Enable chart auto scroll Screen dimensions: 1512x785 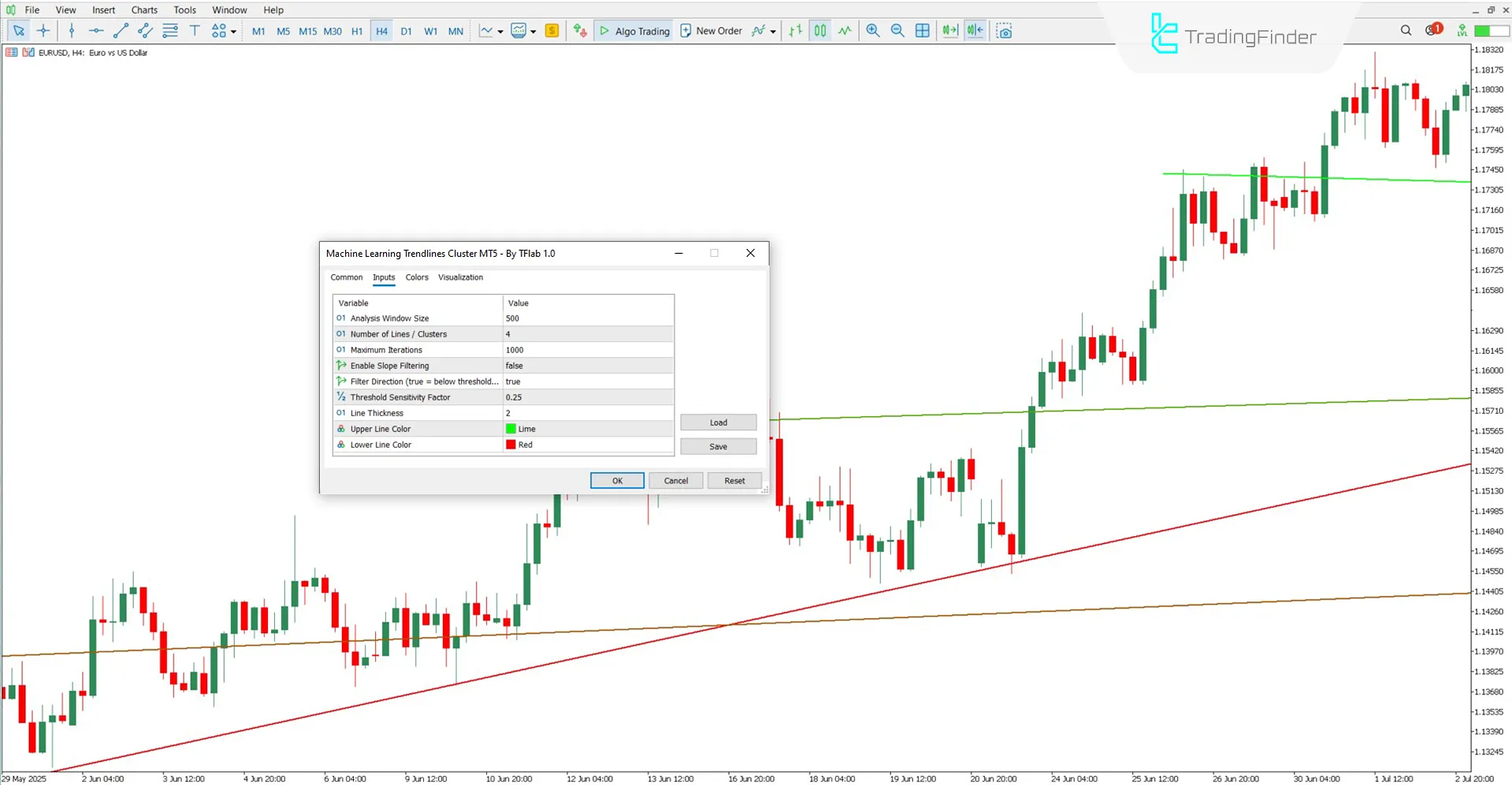point(949,31)
